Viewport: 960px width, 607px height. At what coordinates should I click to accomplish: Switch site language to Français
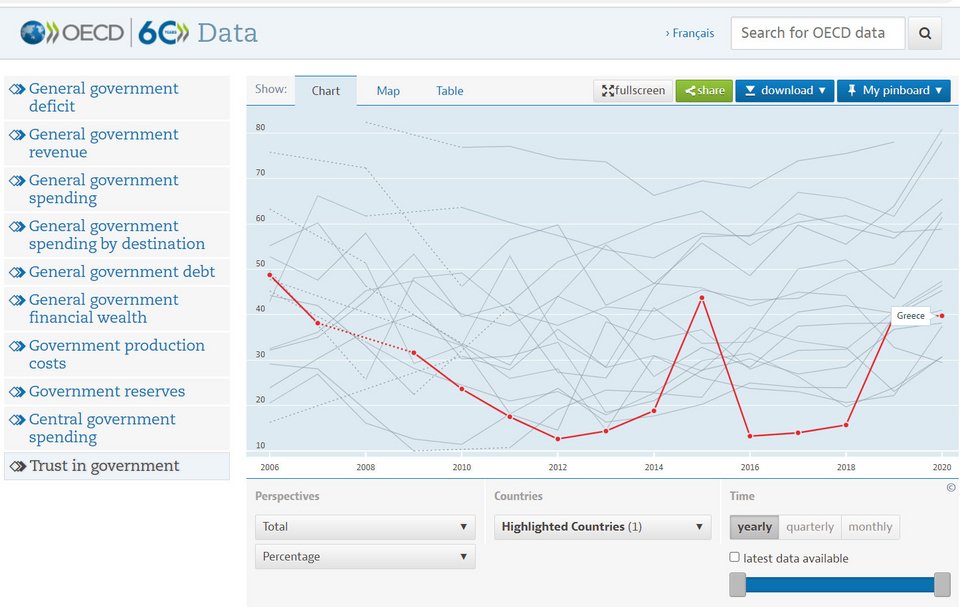(x=690, y=33)
